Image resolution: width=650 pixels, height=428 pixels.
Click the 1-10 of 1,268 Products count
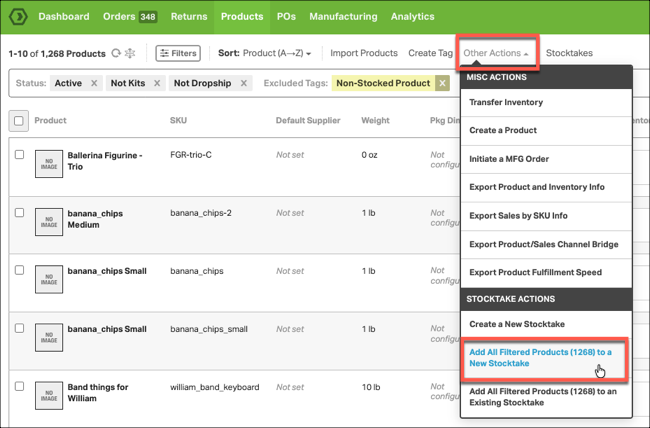point(57,54)
